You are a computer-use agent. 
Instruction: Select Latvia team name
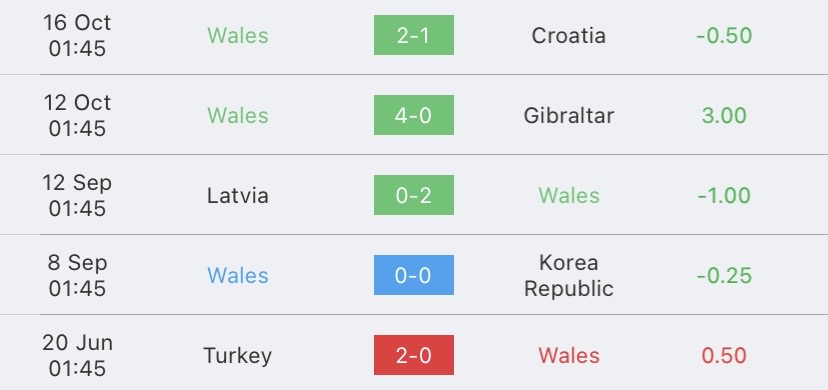[238, 196]
